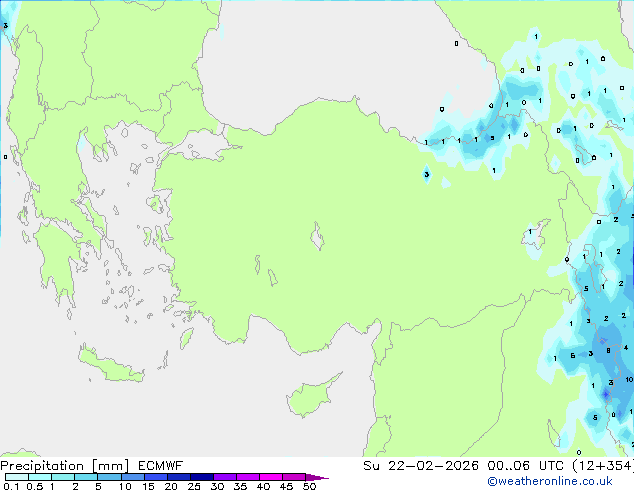The width and height of the screenshot is (634, 490).
Task: Click the '10' precipitation value on the map
Action: 629,379
